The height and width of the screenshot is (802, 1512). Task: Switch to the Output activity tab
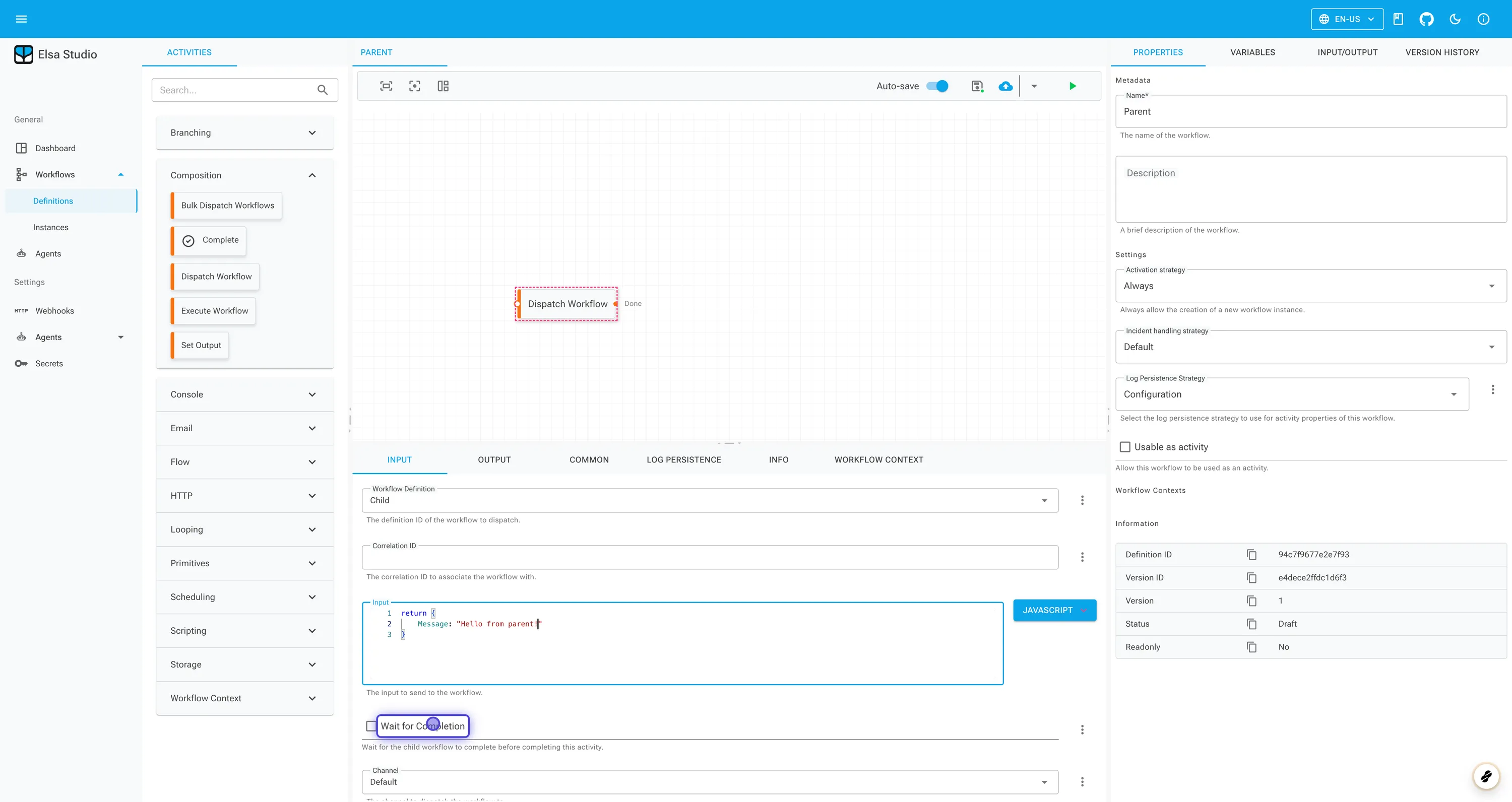494,459
